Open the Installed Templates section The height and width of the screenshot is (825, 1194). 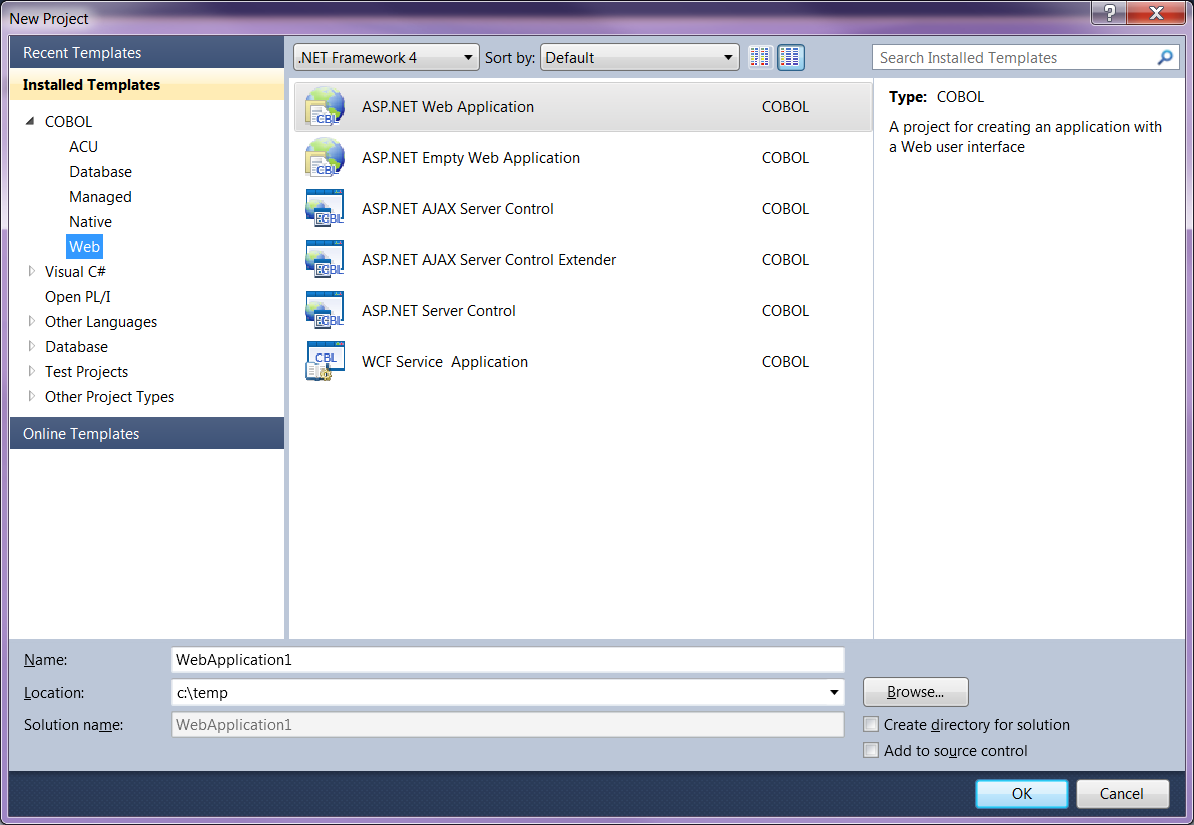click(x=147, y=85)
